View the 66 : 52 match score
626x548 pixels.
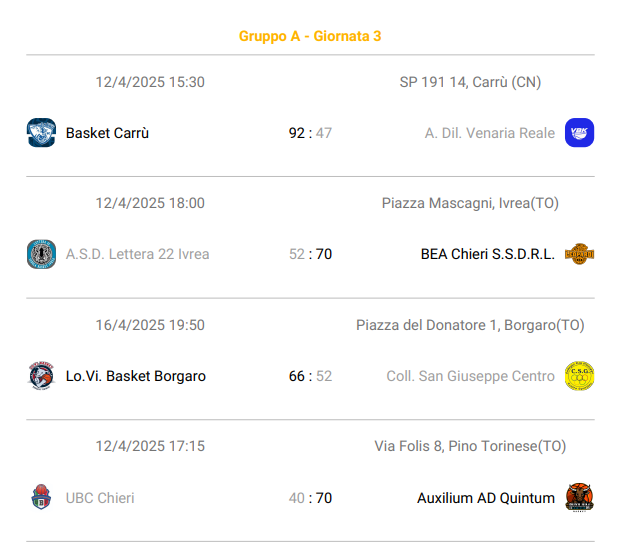pyautogui.click(x=310, y=376)
